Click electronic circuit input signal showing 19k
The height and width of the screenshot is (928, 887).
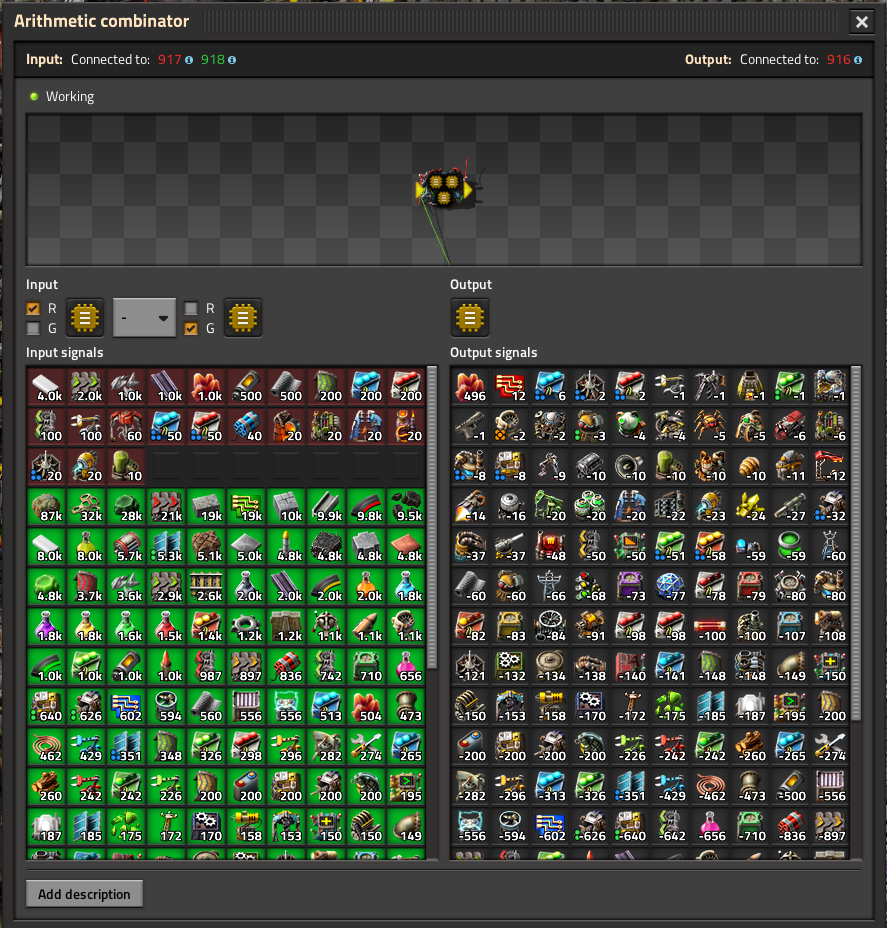(247, 506)
